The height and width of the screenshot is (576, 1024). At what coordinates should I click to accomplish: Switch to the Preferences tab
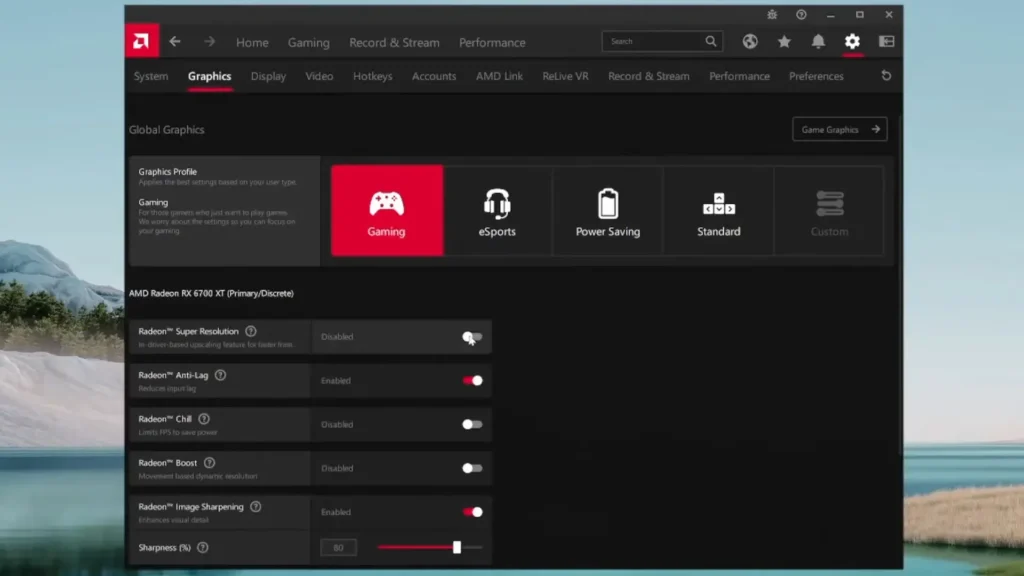[816, 76]
